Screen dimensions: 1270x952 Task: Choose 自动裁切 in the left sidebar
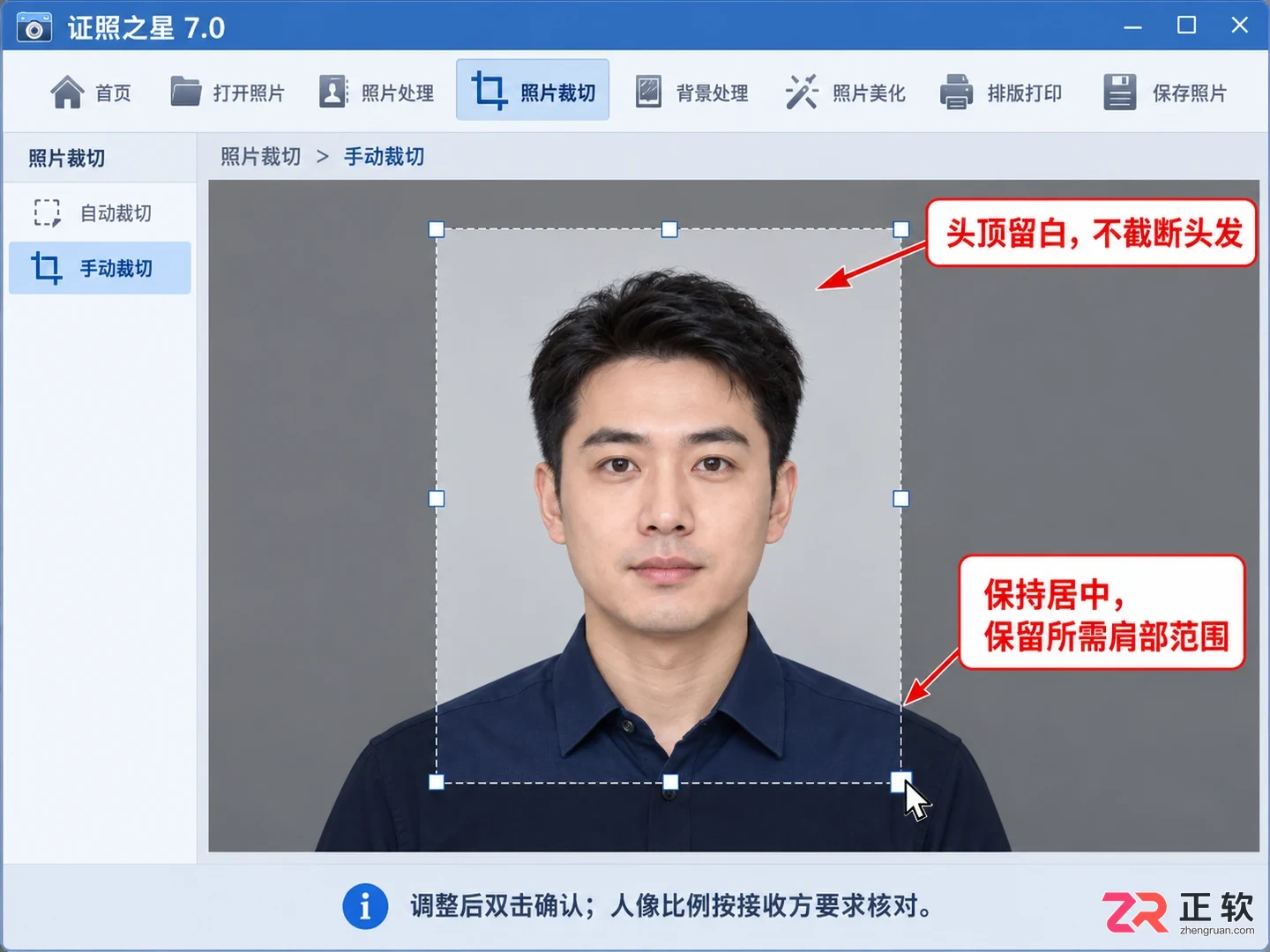[100, 212]
